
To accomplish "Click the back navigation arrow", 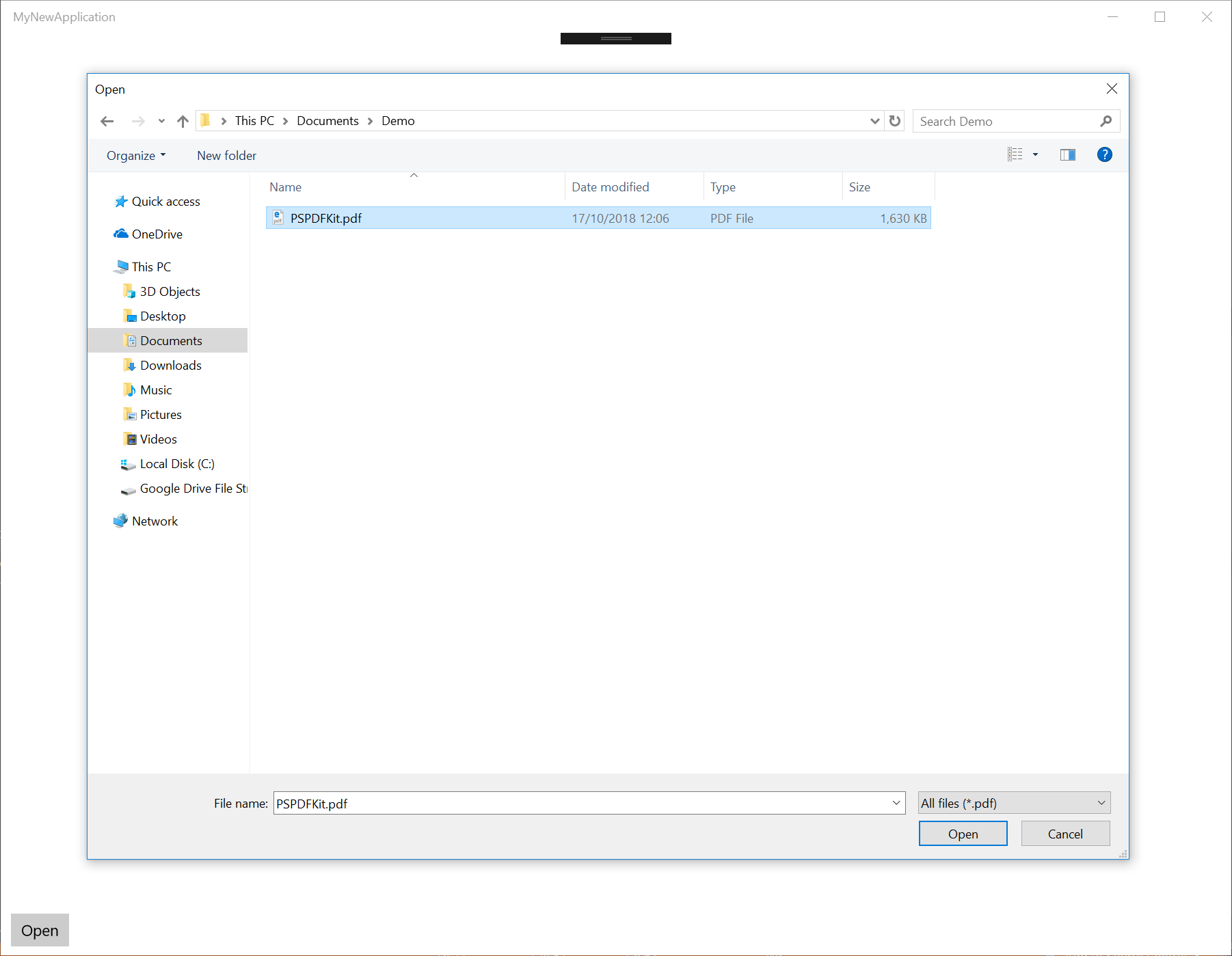I will coord(107,121).
